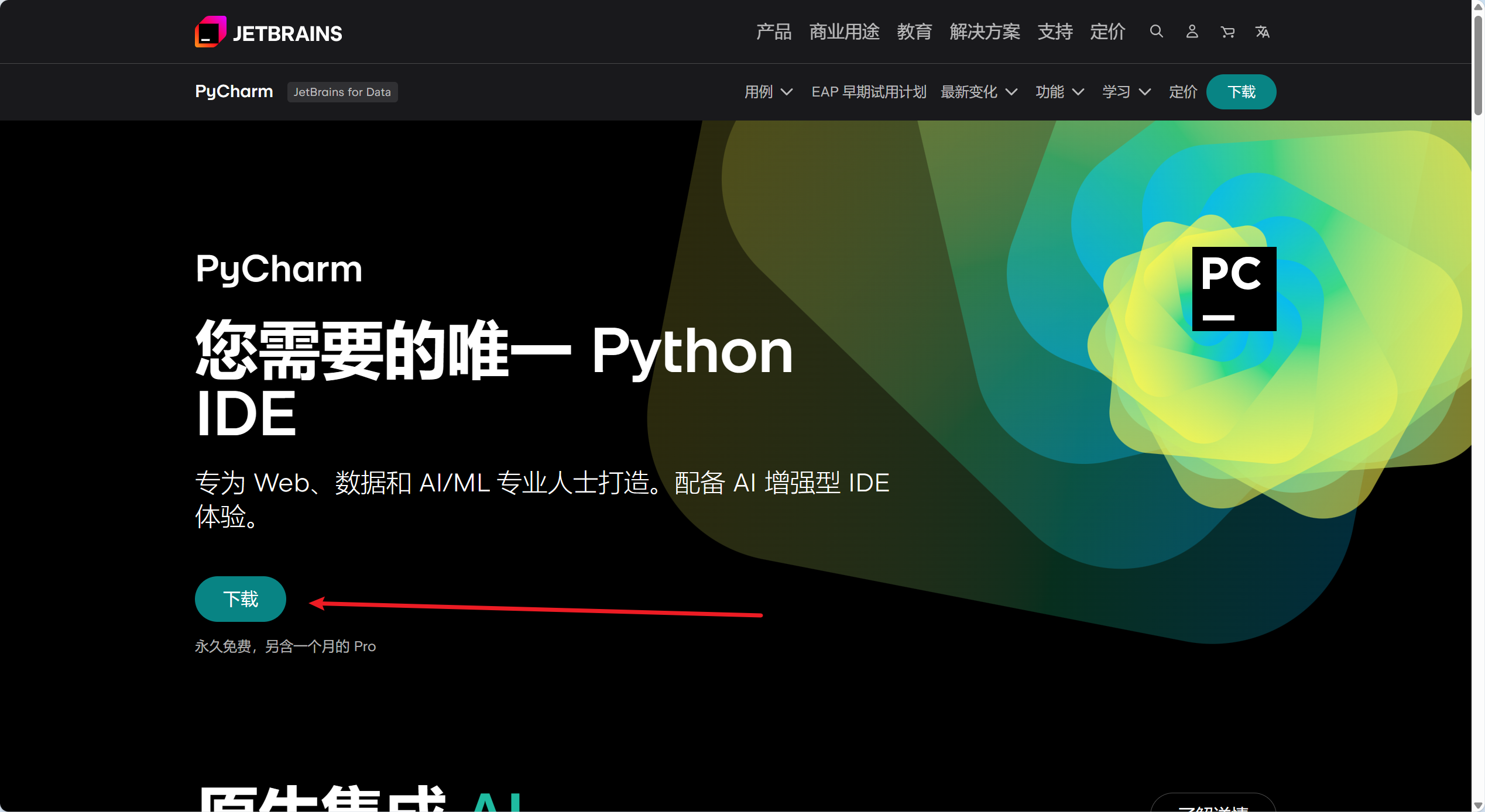
Task: Open the top-bar 定价 menu item
Action: pyautogui.click(x=1107, y=32)
